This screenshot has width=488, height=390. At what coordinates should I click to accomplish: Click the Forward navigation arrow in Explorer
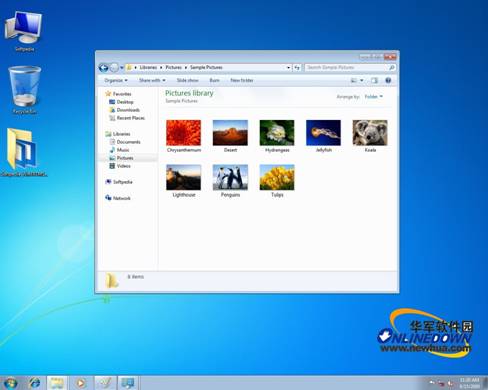coord(114,68)
